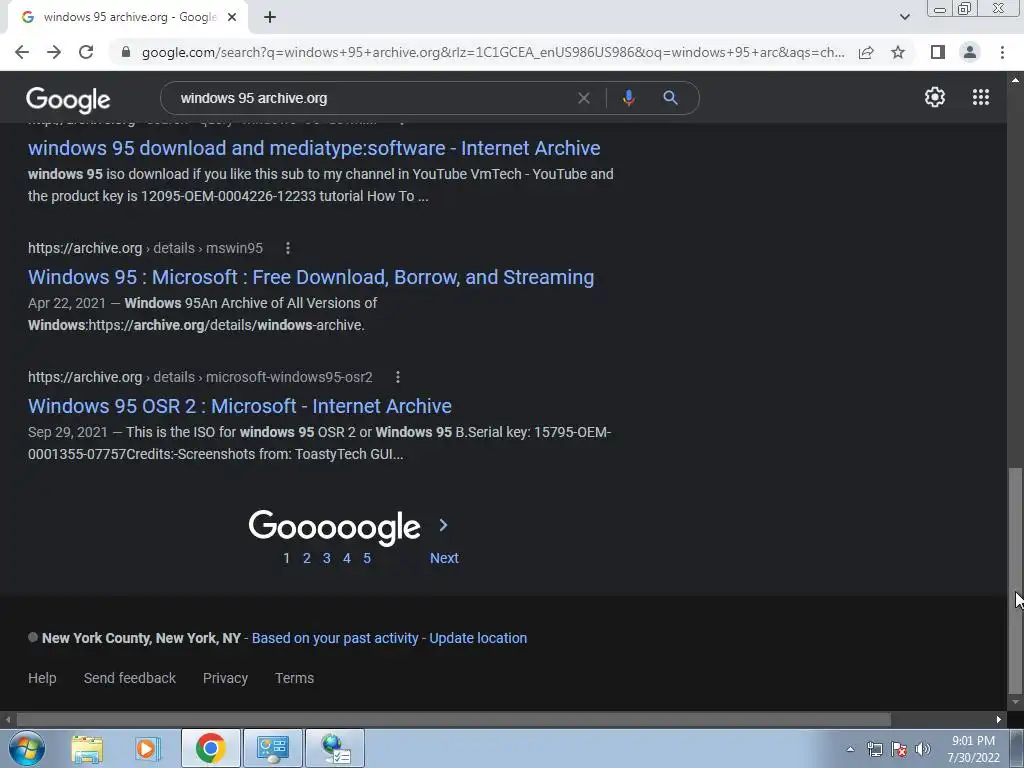The image size is (1024, 768).
Task: Open the Google apps grid
Action: click(981, 97)
